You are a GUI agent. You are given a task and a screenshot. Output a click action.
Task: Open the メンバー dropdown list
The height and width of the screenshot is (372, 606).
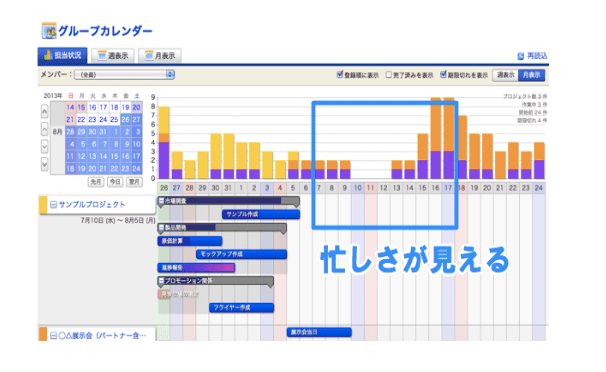pyautogui.click(x=124, y=75)
